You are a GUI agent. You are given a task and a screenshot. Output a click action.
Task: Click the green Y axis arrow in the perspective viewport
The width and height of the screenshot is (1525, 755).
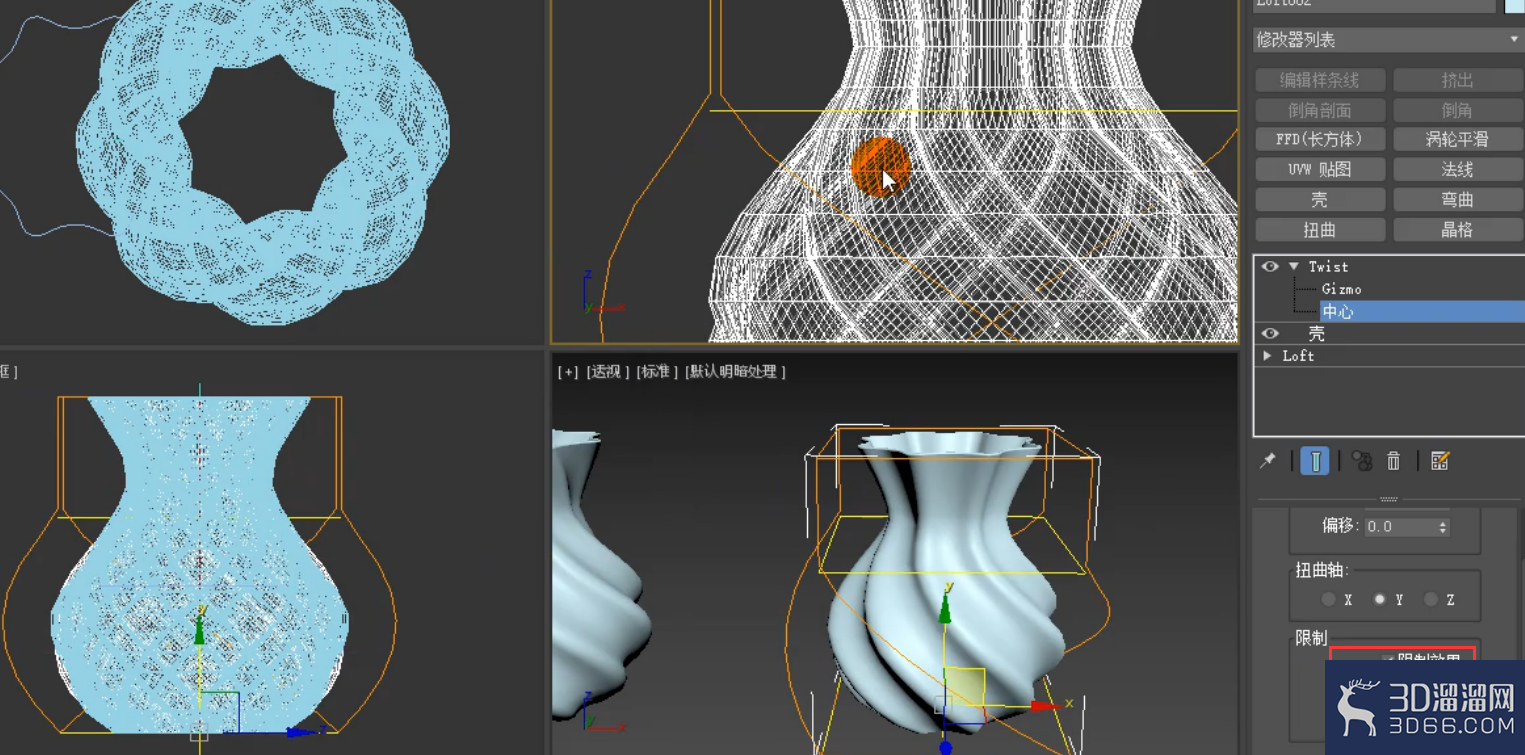[945, 607]
